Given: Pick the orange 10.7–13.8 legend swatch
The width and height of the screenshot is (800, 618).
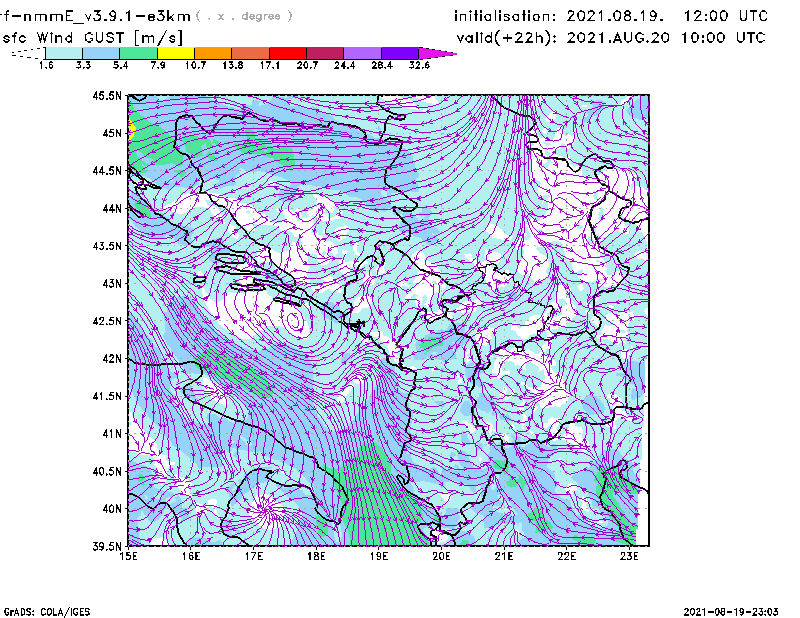Looking at the screenshot, I should [213, 53].
